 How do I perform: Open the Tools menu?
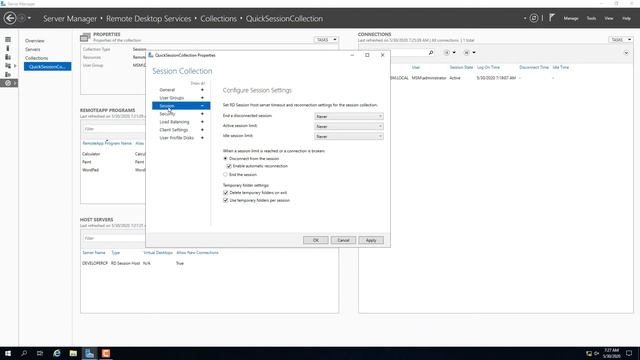(x=591, y=18)
